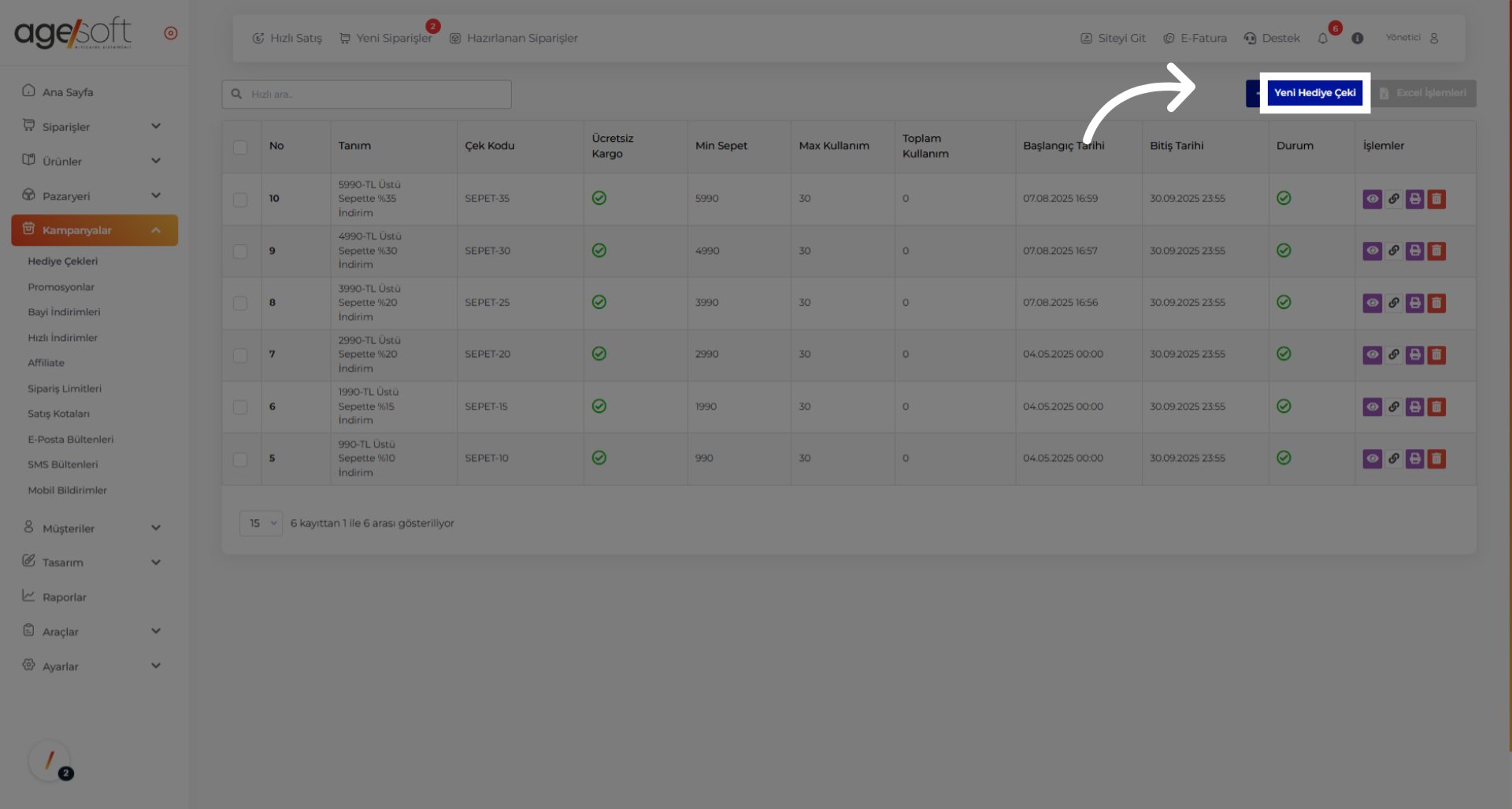
Task: Select the checkbox for row number 6
Action: (x=240, y=408)
